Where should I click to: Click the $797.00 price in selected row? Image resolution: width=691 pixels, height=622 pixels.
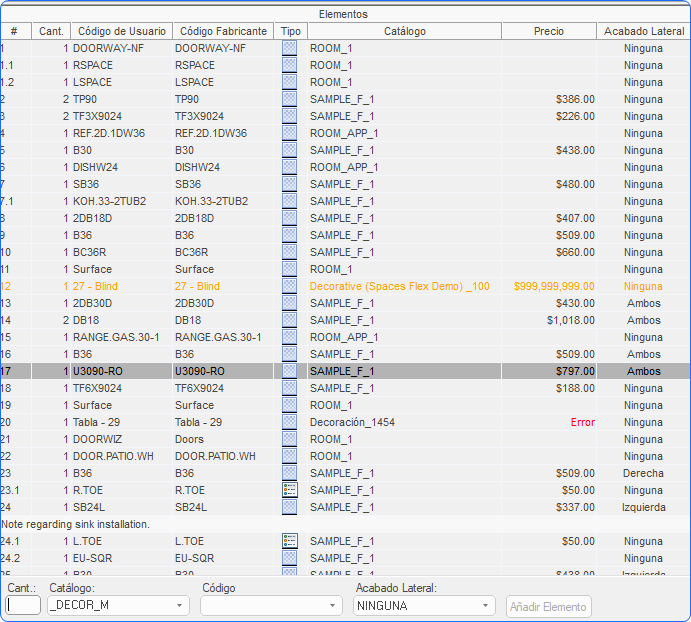(x=575, y=371)
